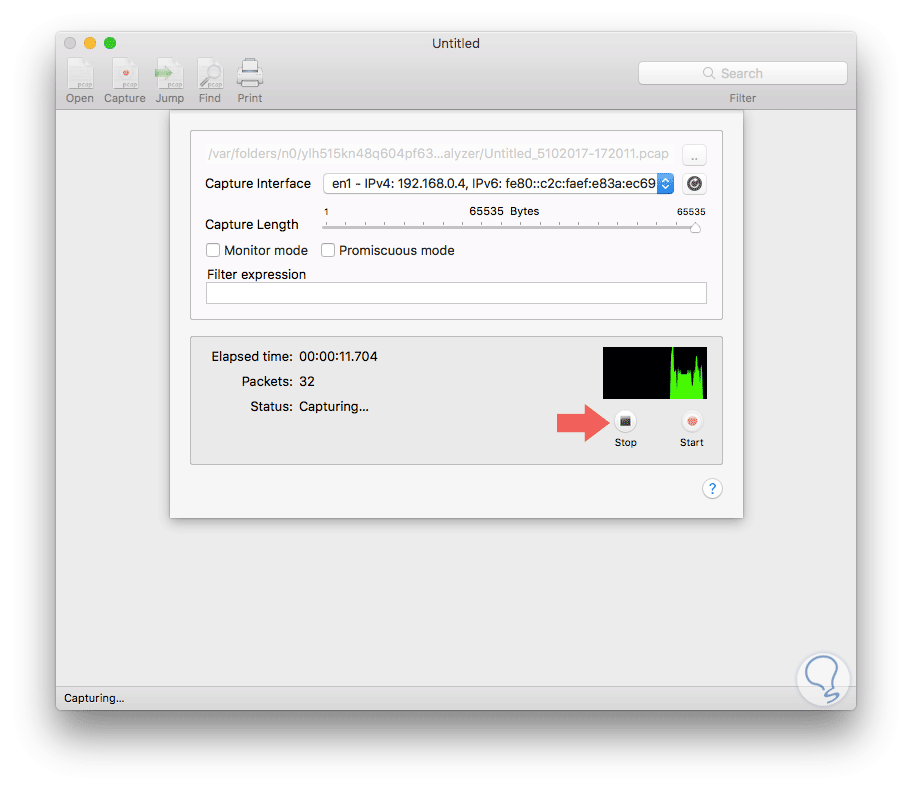The image size is (912, 790).
Task: Open a pcap file from the toolbar
Action: [x=80, y=81]
